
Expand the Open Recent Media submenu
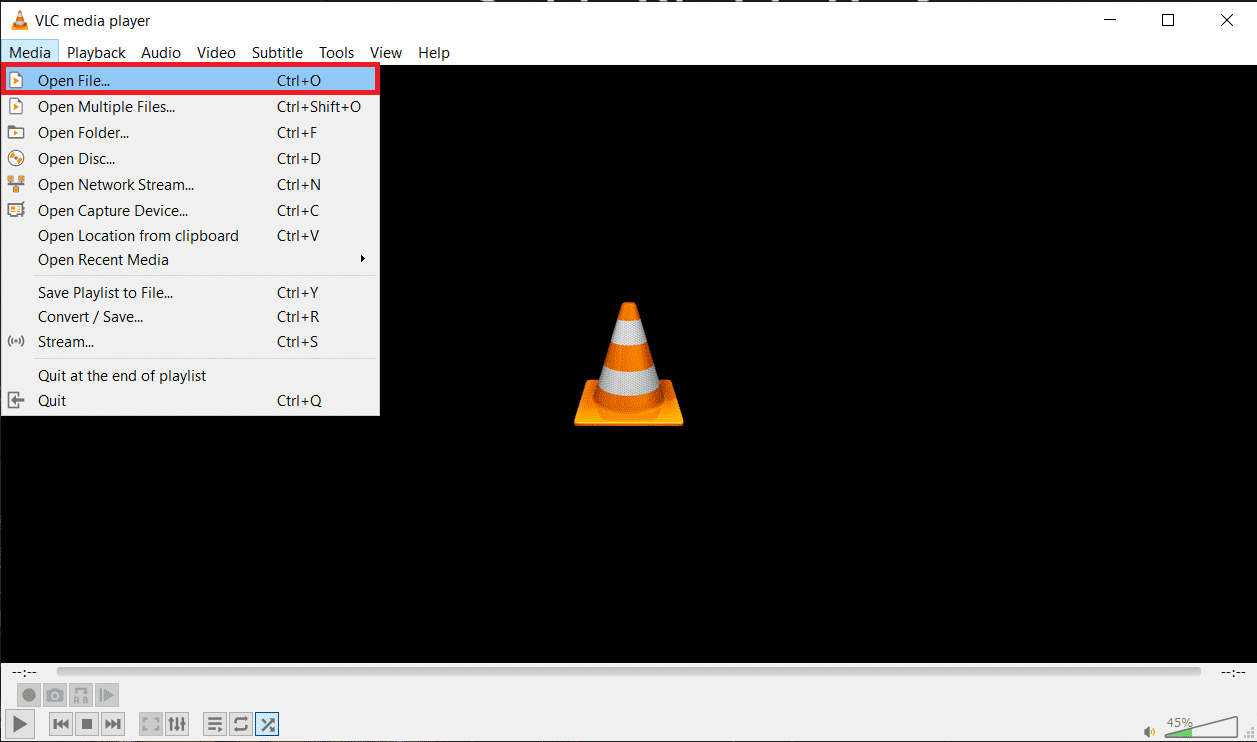[x=190, y=260]
